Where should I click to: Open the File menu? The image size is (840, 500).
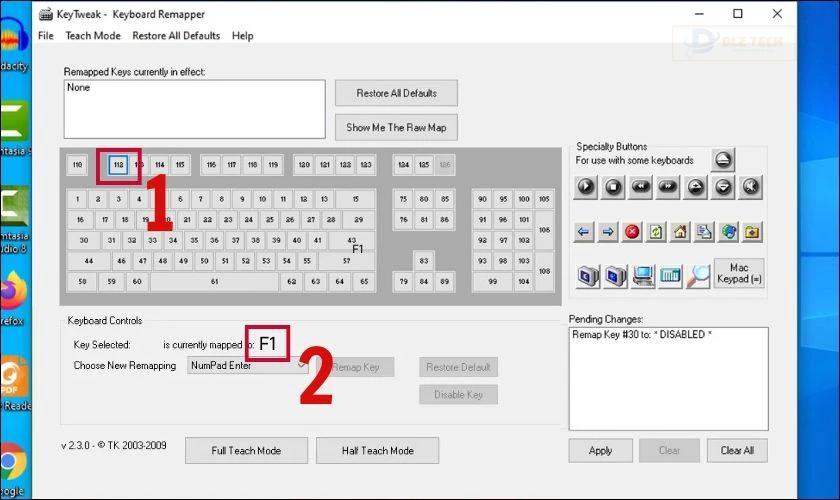46,36
